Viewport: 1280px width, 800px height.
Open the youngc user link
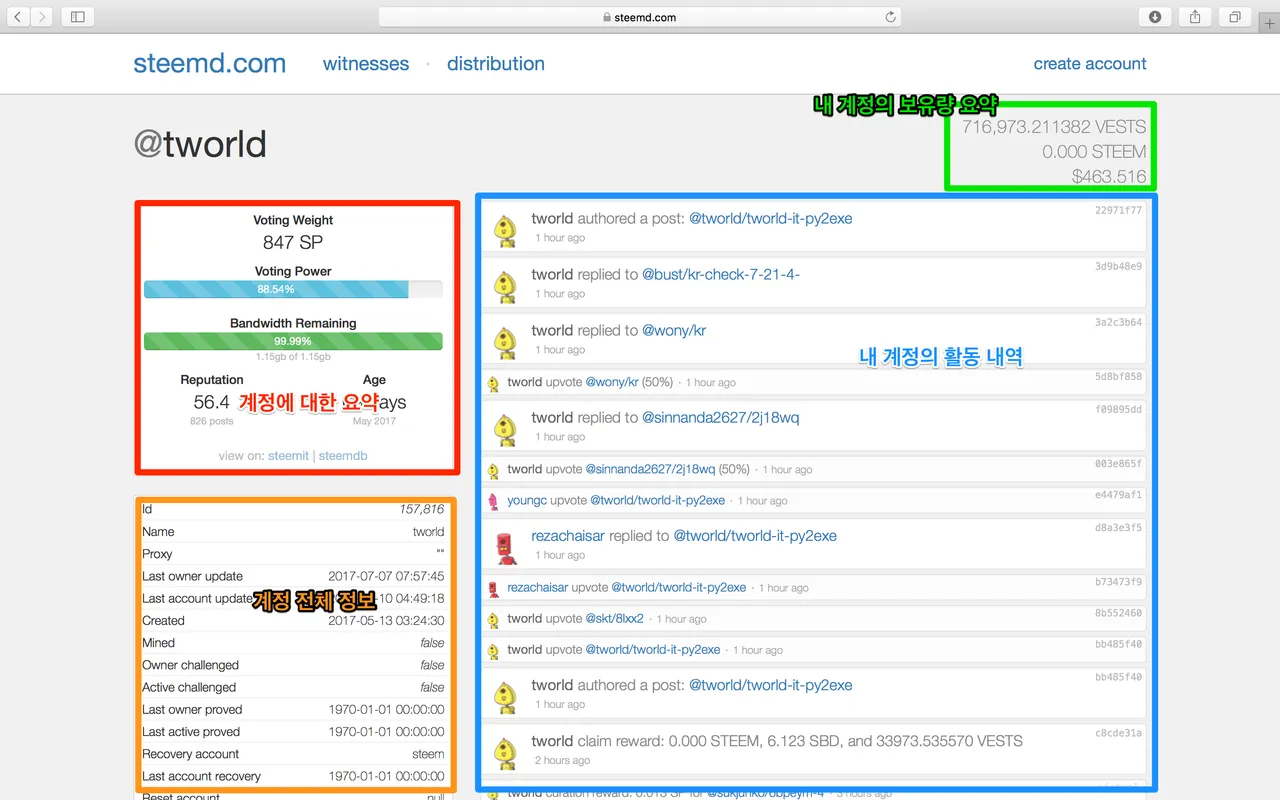[x=527, y=500]
